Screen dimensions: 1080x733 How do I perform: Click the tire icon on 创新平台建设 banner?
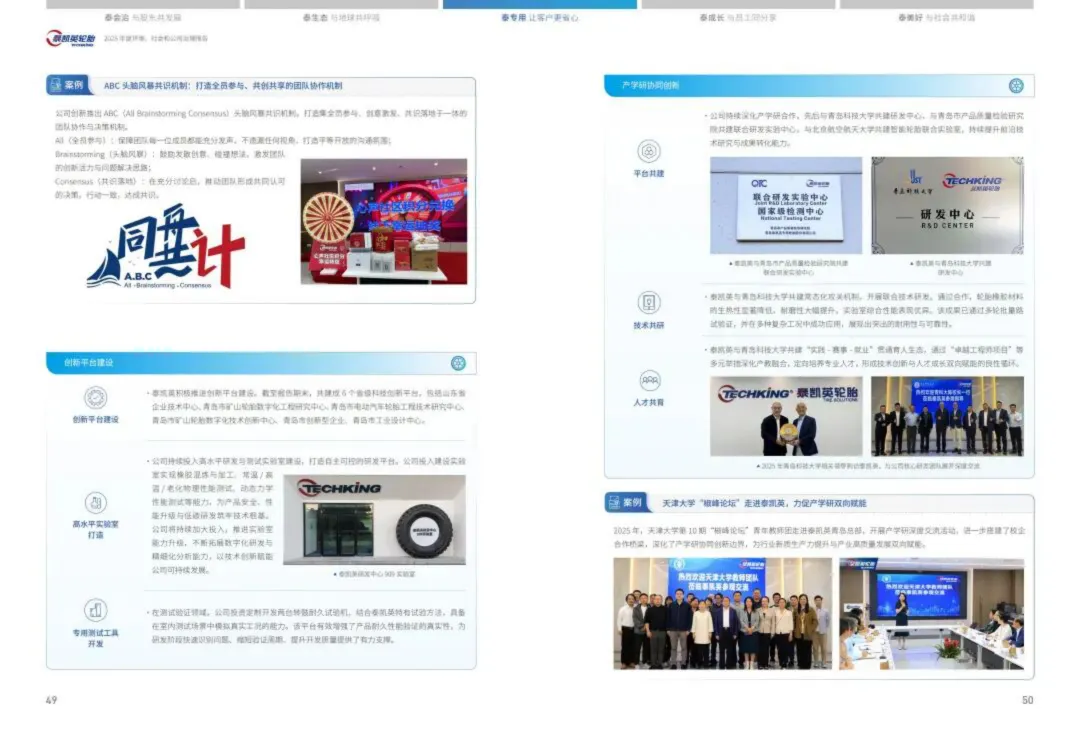pyautogui.click(x=458, y=363)
